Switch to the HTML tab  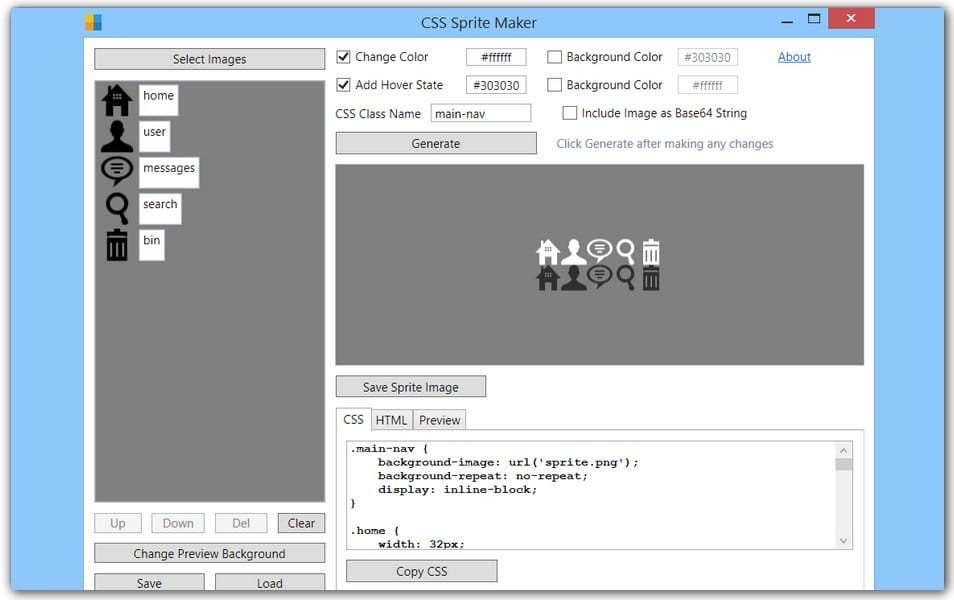[x=392, y=419]
